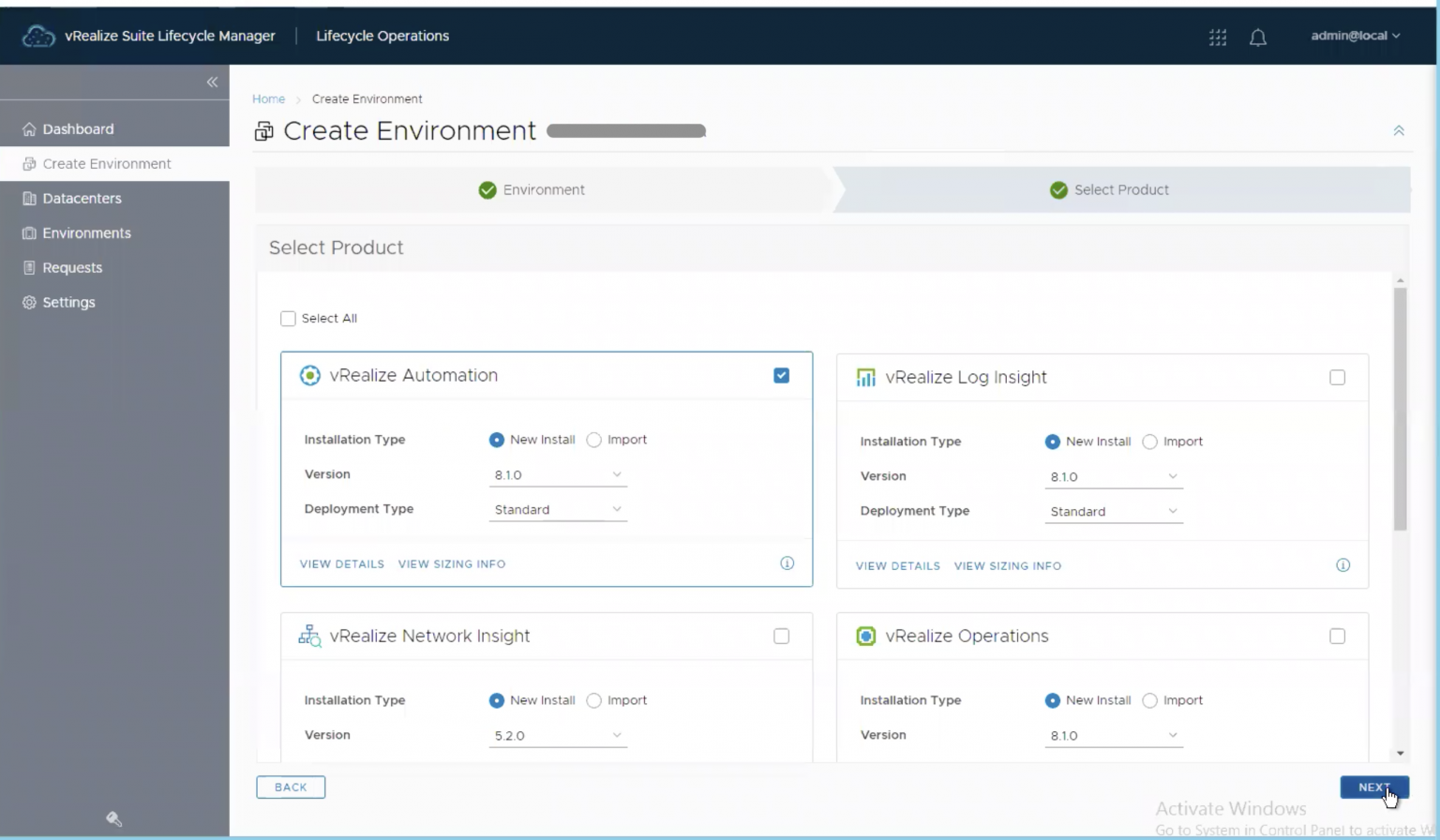Click the vRealize Operations product icon
The image size is (1440, 840).
tap(865, 637)
